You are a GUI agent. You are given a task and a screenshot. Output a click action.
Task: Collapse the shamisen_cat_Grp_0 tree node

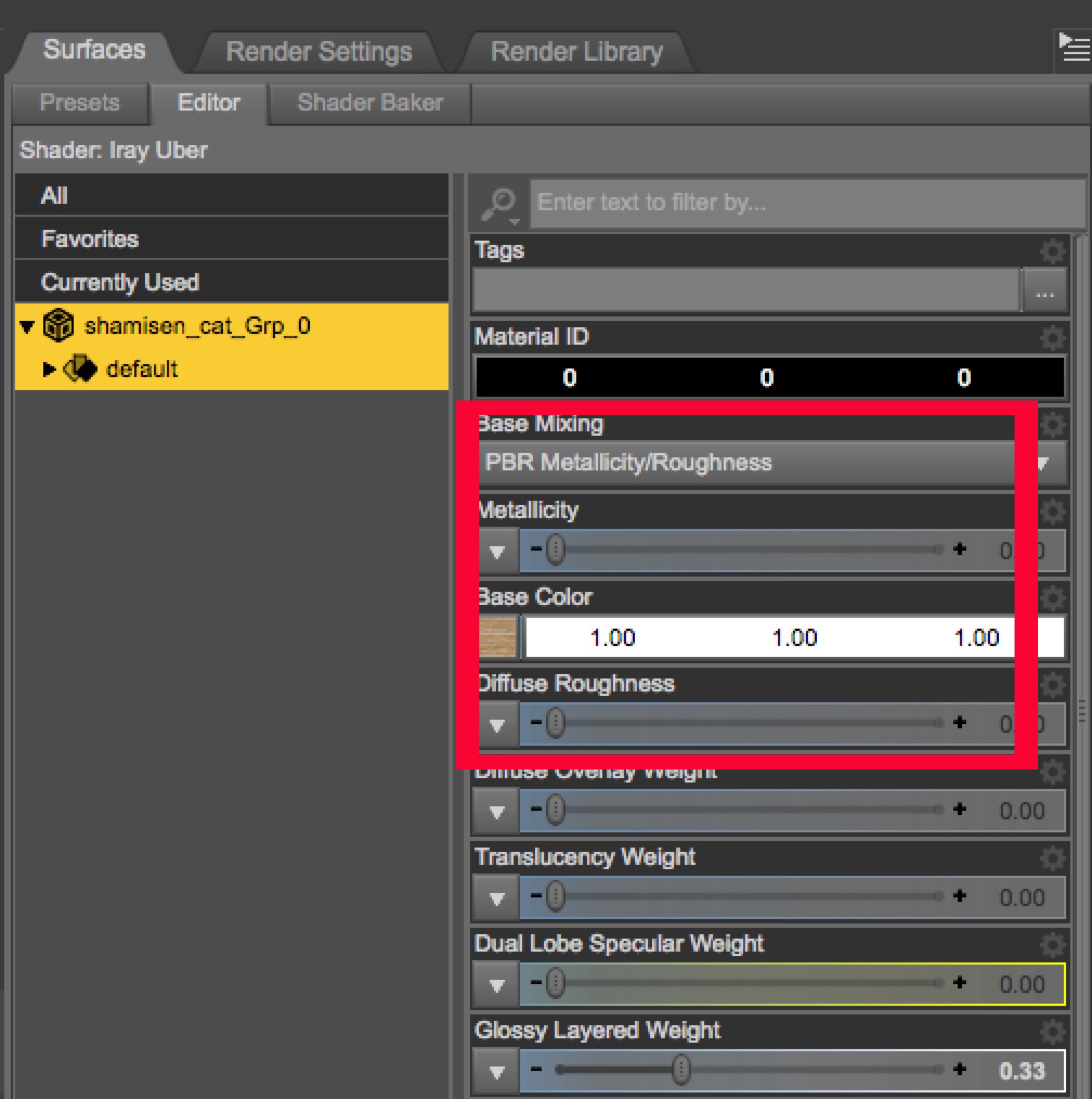click(x=27, y=327)
